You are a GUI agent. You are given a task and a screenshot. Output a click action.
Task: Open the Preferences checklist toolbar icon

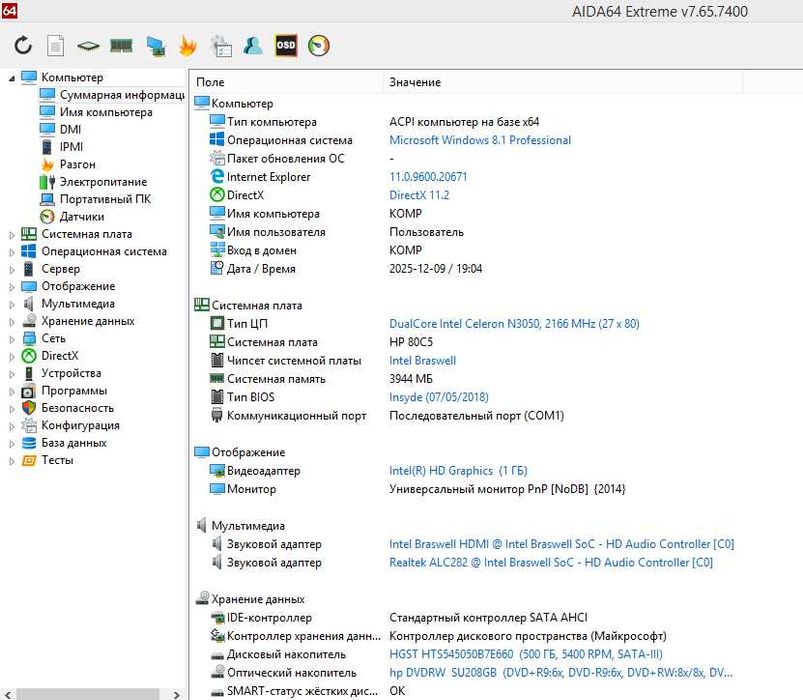[x=221, y=46]
